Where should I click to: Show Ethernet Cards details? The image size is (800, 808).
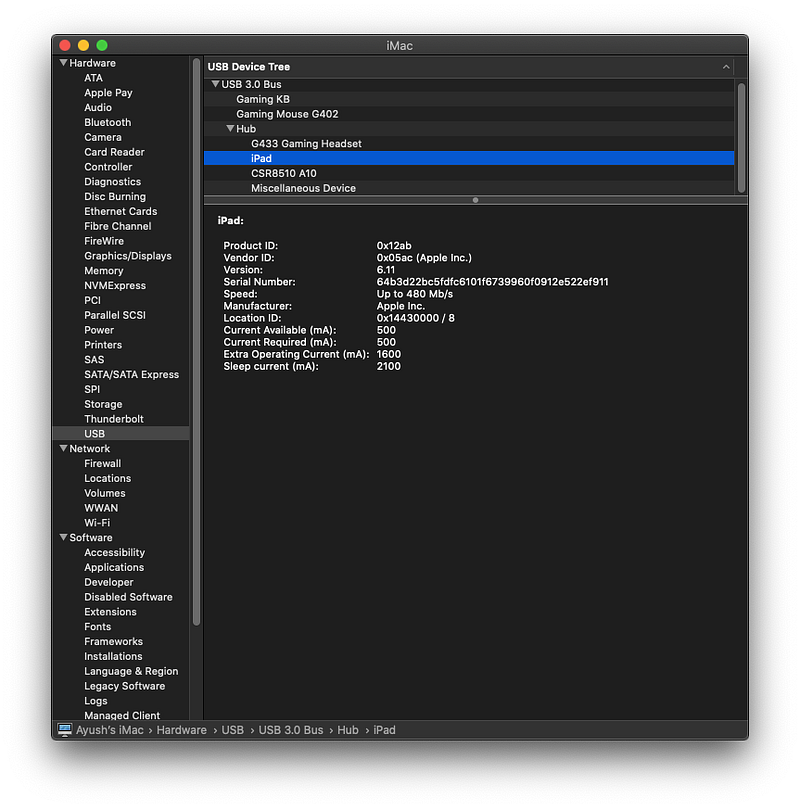pos(121,211)
